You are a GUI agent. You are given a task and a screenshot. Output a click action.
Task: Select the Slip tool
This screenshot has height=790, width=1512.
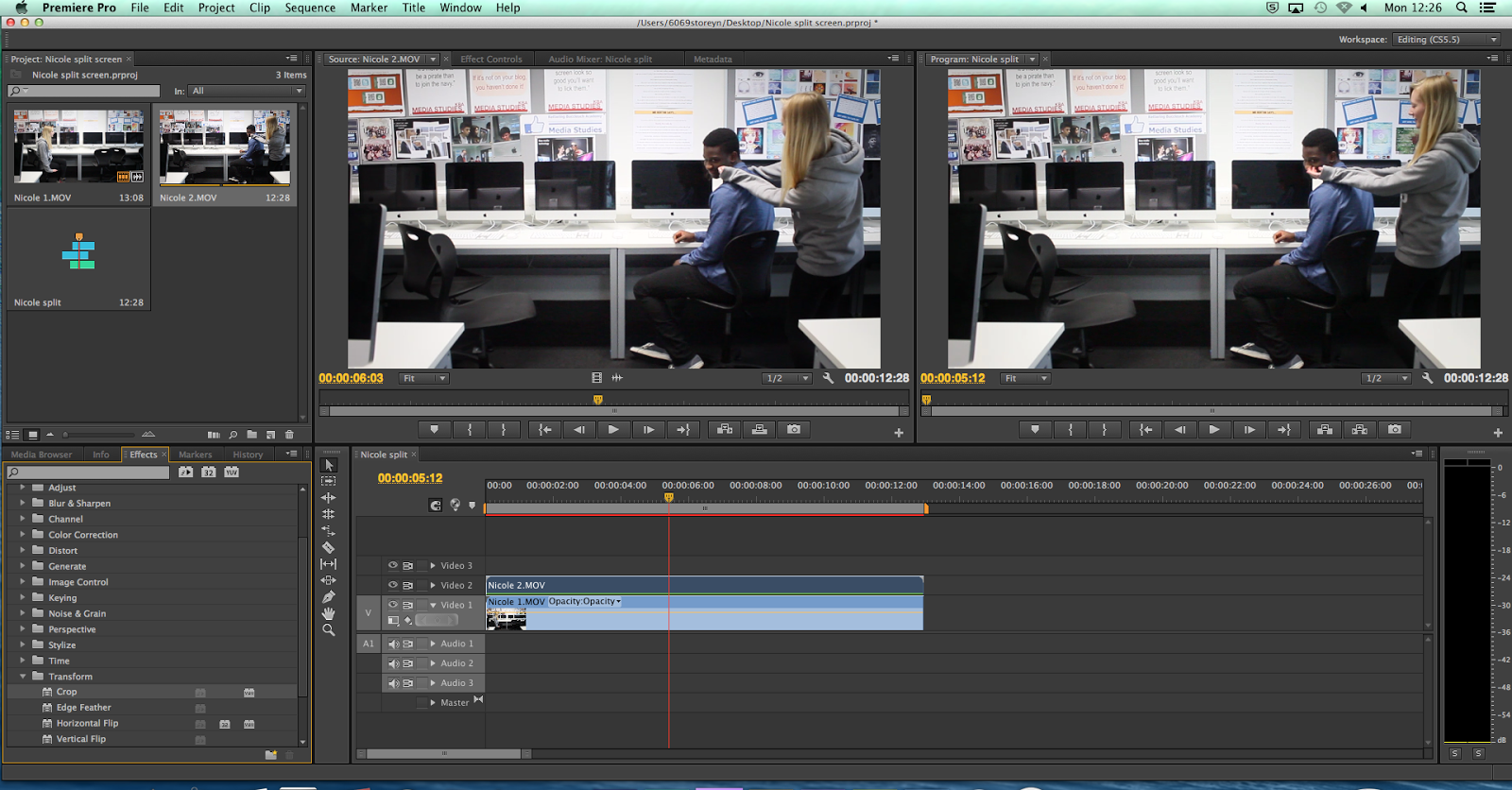[x=329, y=564]
